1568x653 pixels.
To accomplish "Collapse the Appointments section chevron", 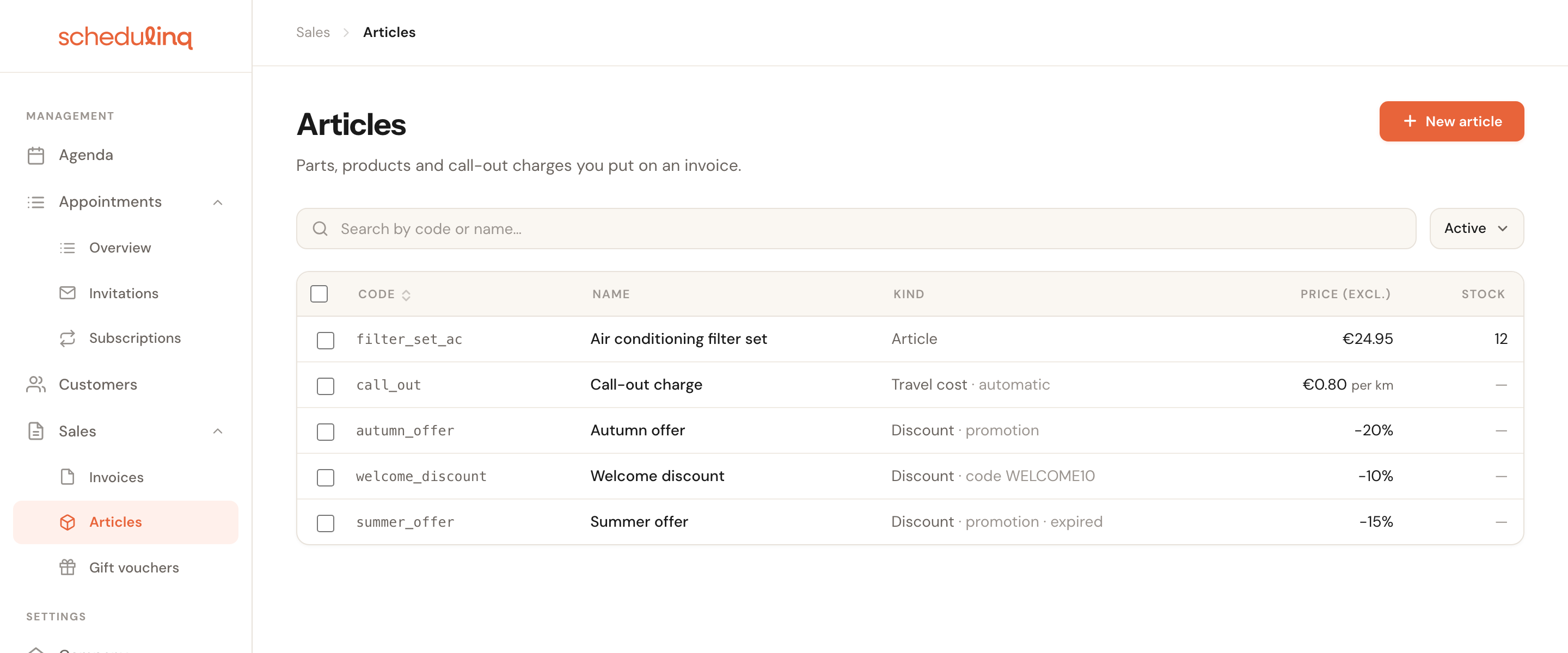I will 218,202.
